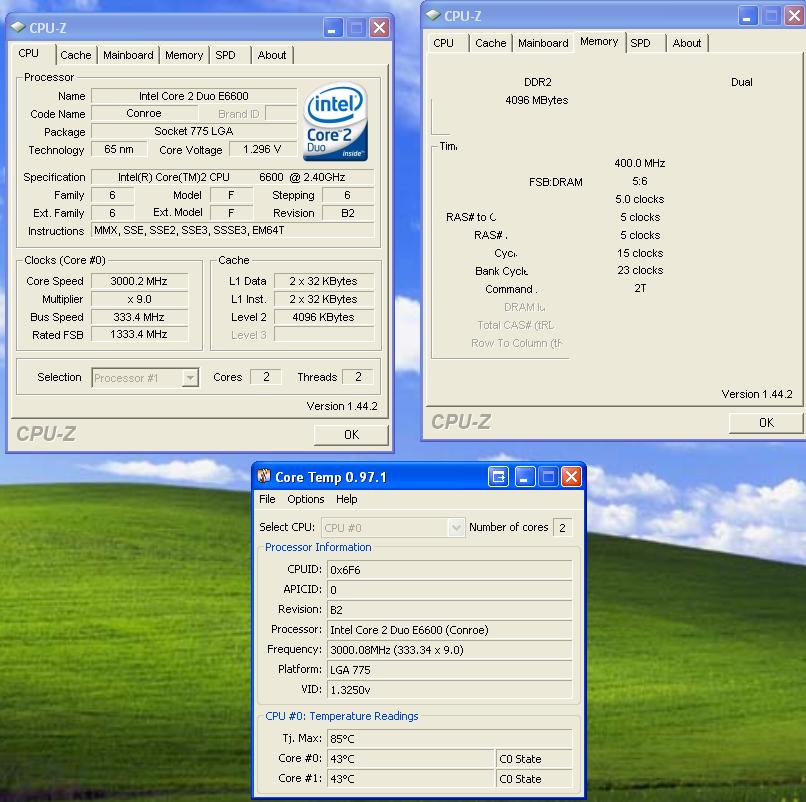Open the Select CPU dropdown in Core Temp
Screen dimensions: 806x802
[455, 527]
